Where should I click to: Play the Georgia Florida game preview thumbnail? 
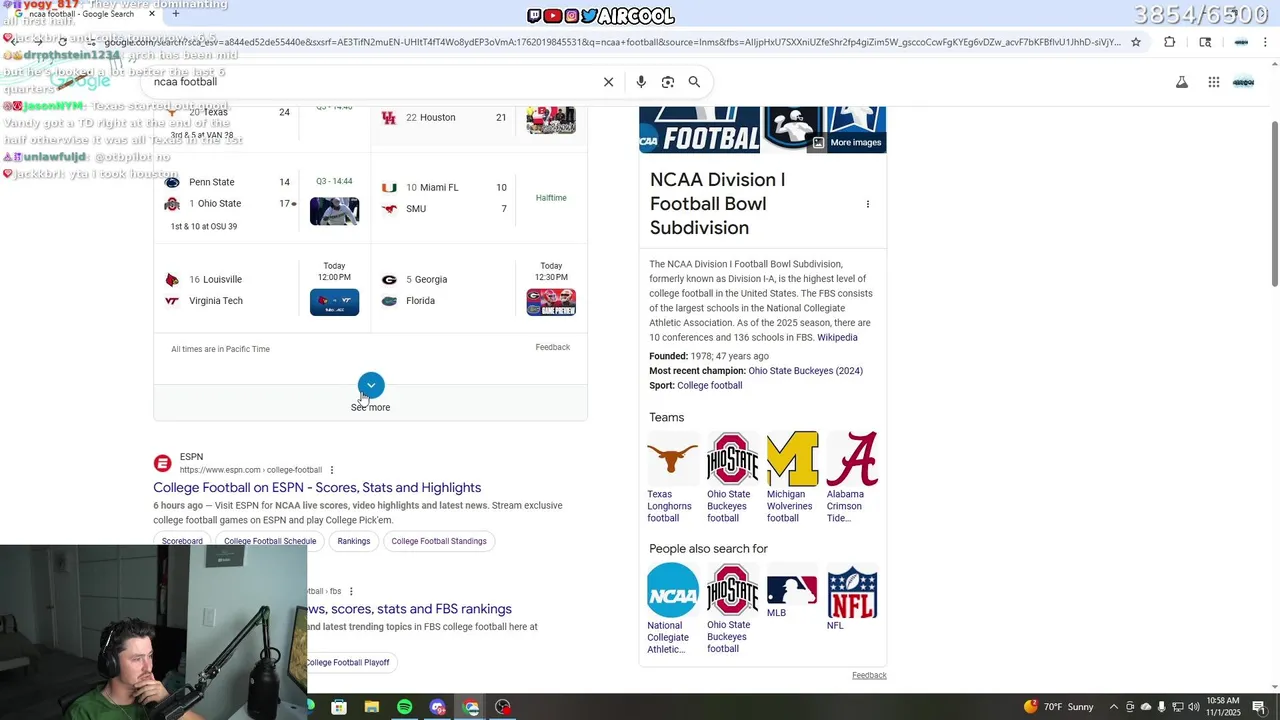[x=551, y=302]
